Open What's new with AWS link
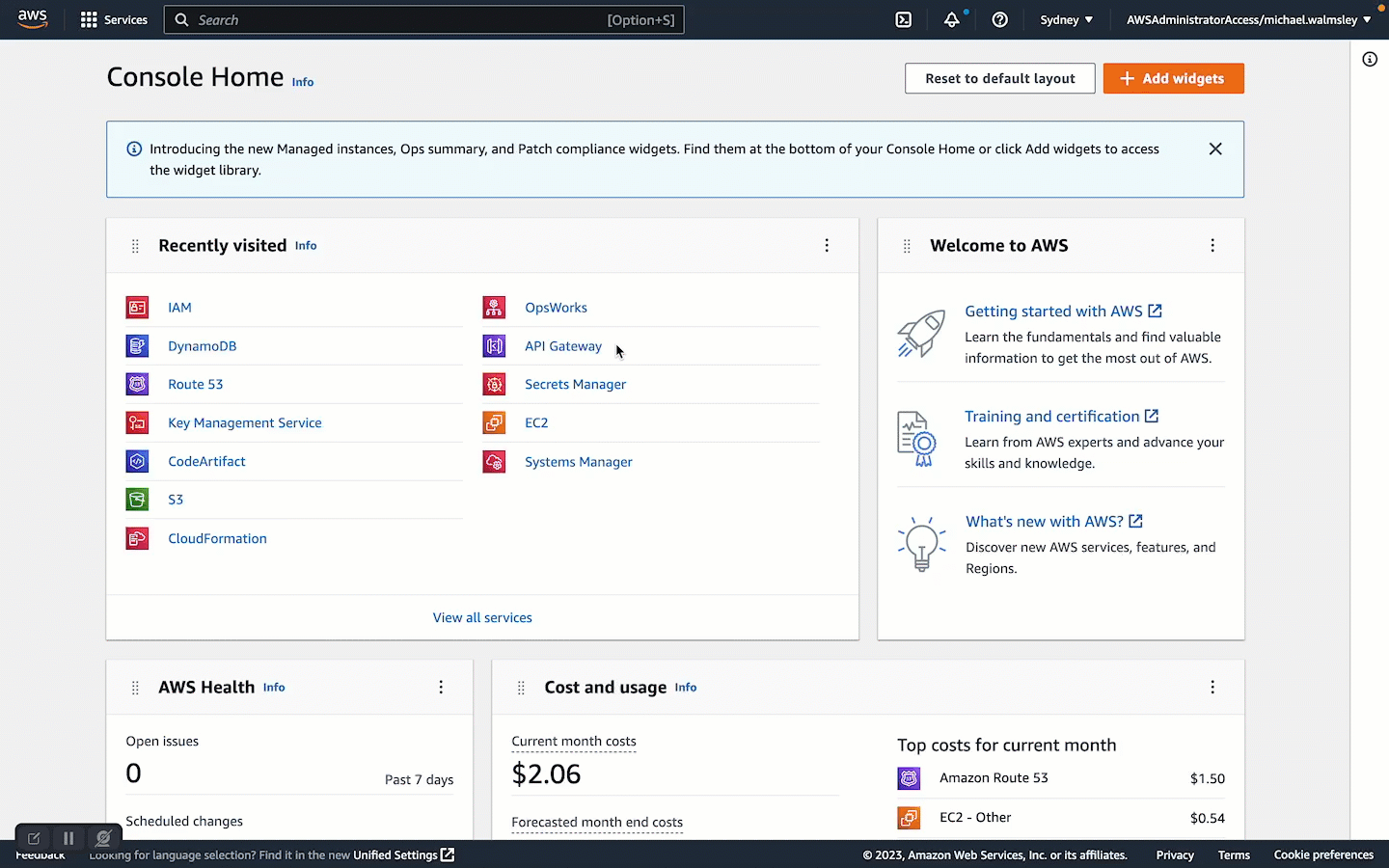Viewport: 1389px width, 868px height. pos(1054,521)
